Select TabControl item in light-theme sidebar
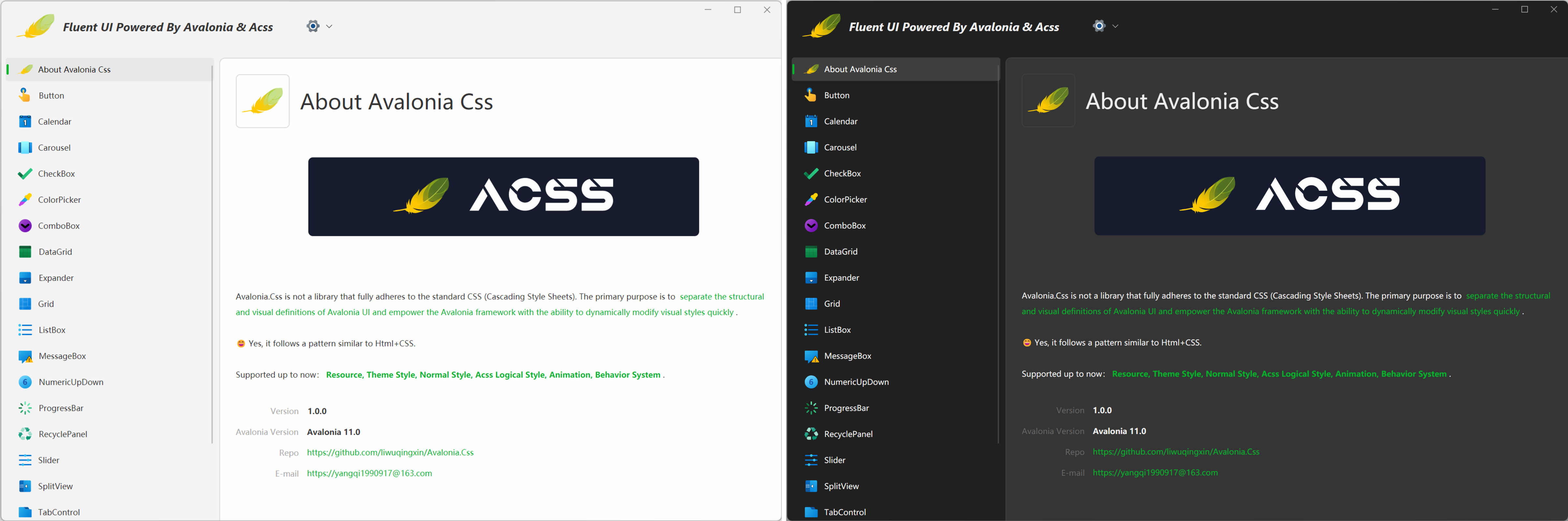 click(58, 512)
